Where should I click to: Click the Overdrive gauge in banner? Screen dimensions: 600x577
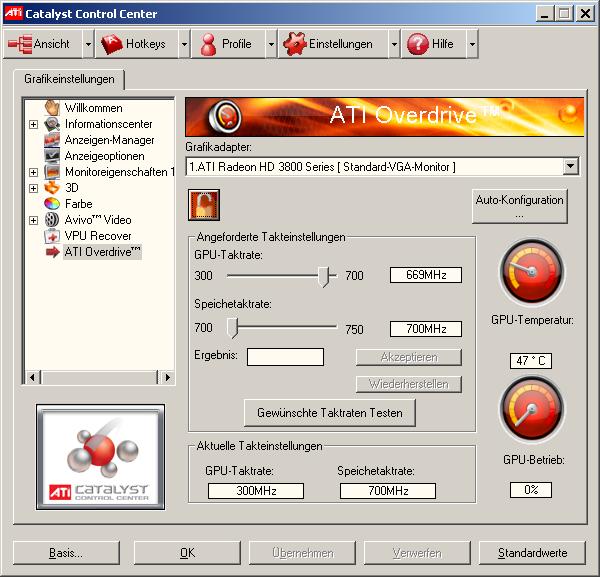(225, 116)
